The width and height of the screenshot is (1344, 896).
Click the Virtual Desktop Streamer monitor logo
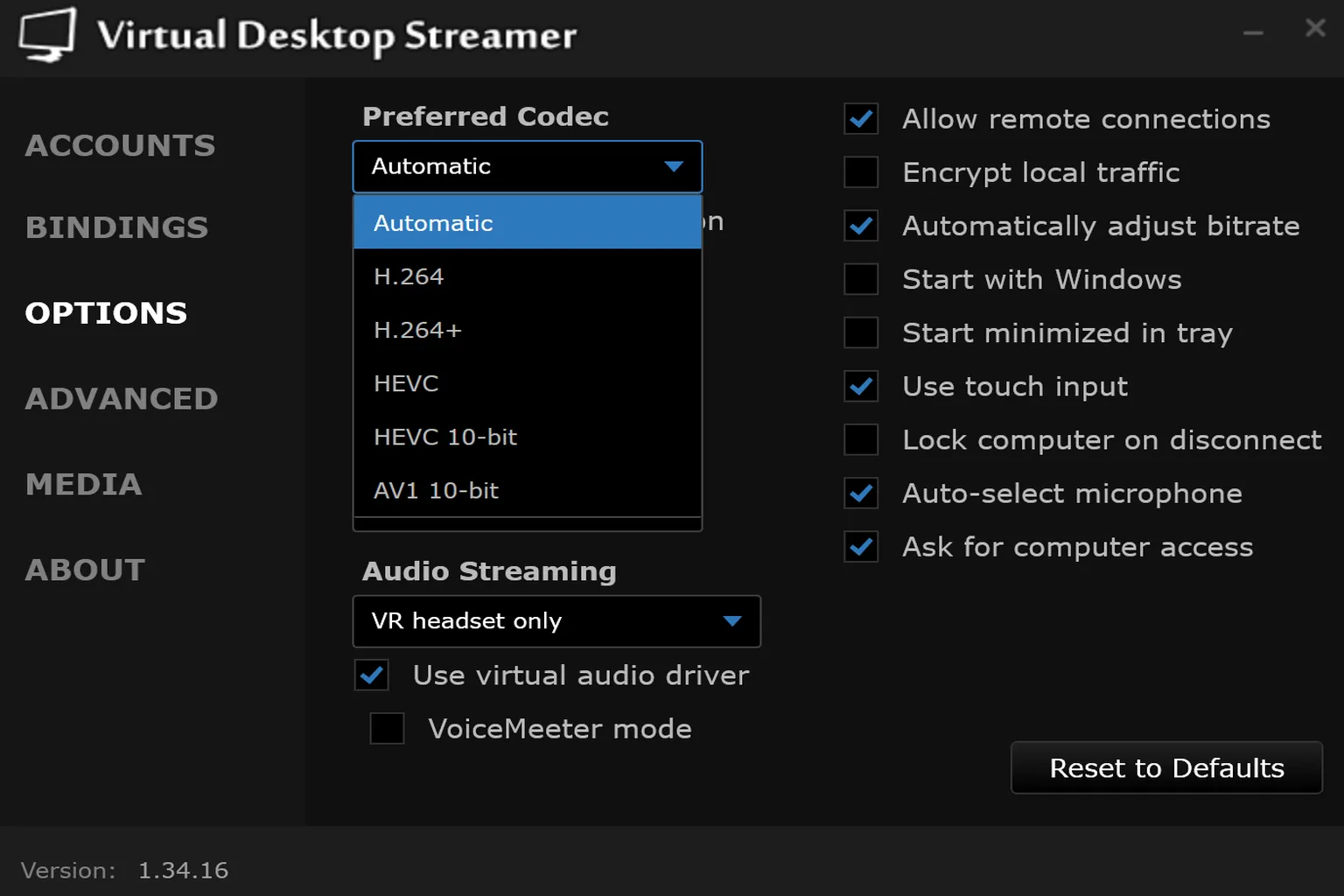tap(47, 35)
